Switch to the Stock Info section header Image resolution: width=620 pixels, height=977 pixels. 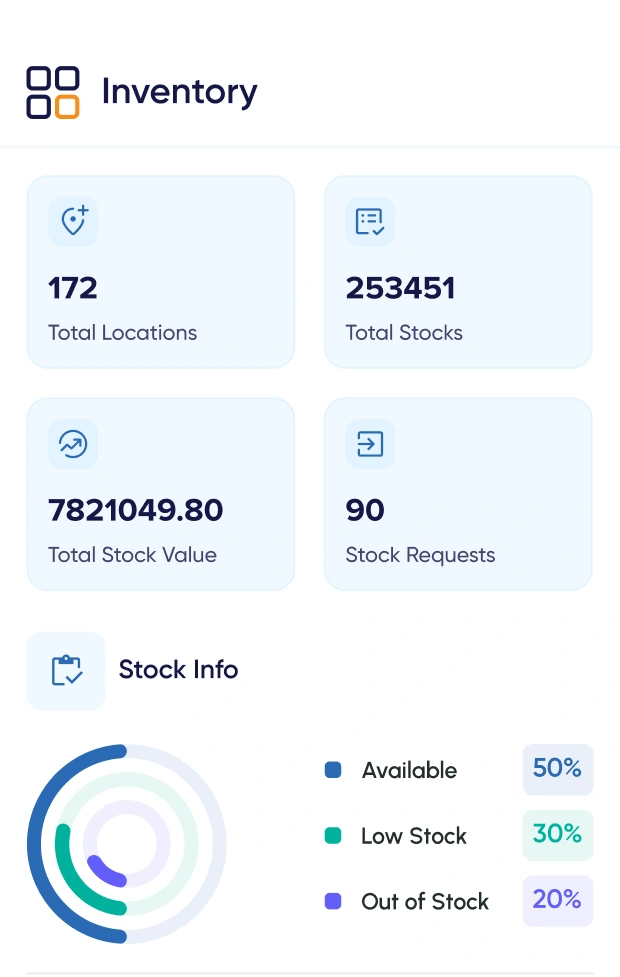(x=178, y=670)
